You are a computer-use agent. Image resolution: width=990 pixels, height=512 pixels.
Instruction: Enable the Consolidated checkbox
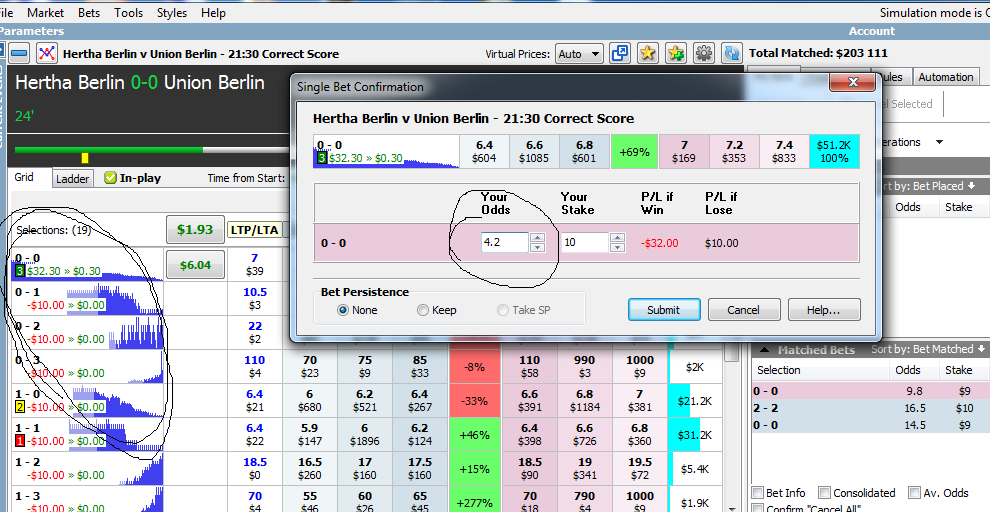click(824, 492)
